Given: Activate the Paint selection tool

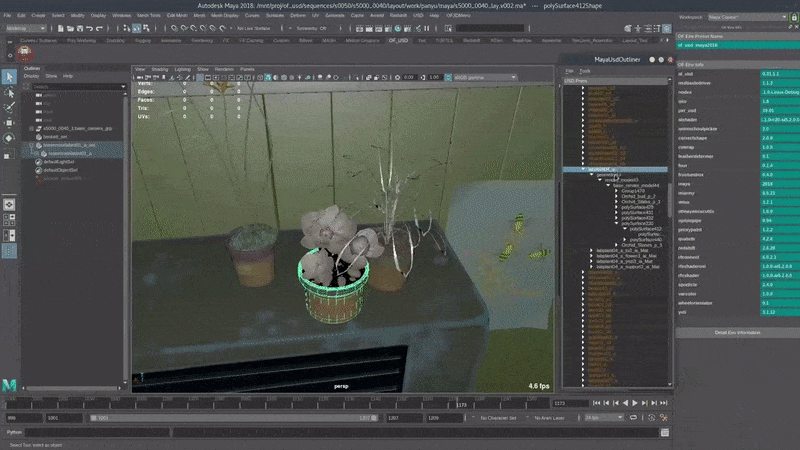Looking at the screenshot, I should click(x=9, y=107).
